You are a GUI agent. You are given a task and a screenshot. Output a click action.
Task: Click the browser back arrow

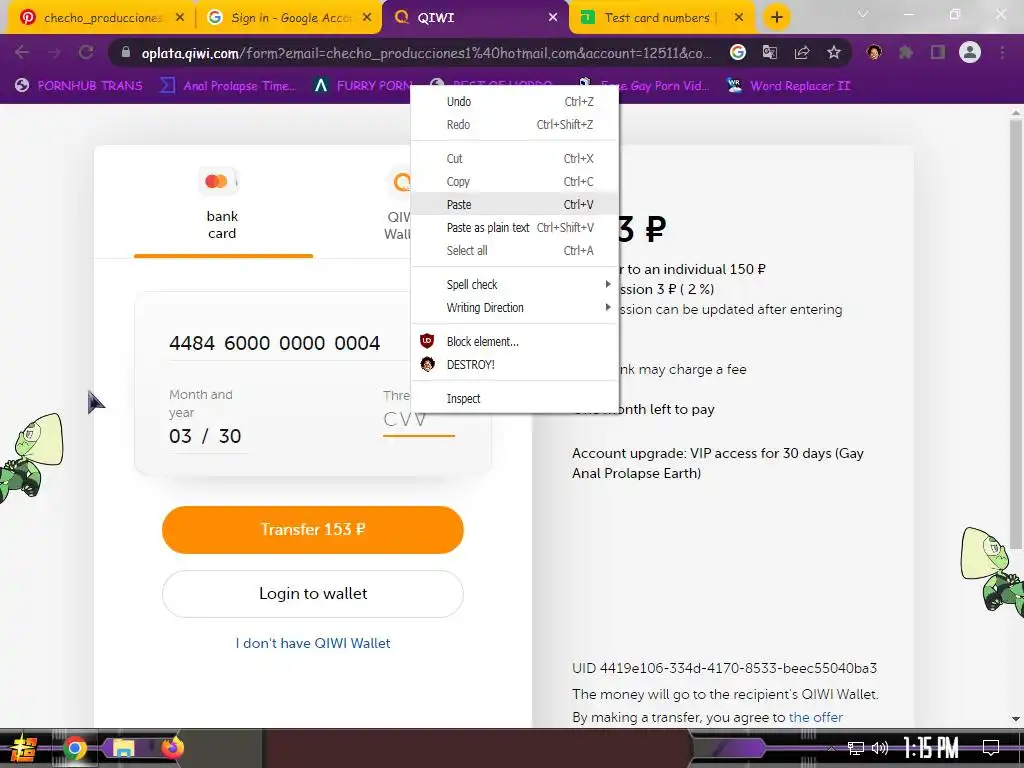22,52
